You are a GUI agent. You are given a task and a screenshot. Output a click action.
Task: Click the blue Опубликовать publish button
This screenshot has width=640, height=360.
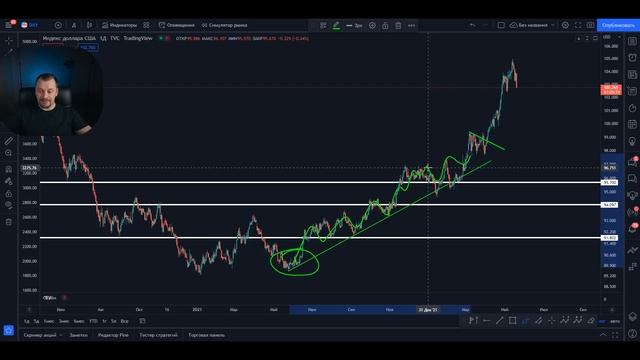pos(618,25)
